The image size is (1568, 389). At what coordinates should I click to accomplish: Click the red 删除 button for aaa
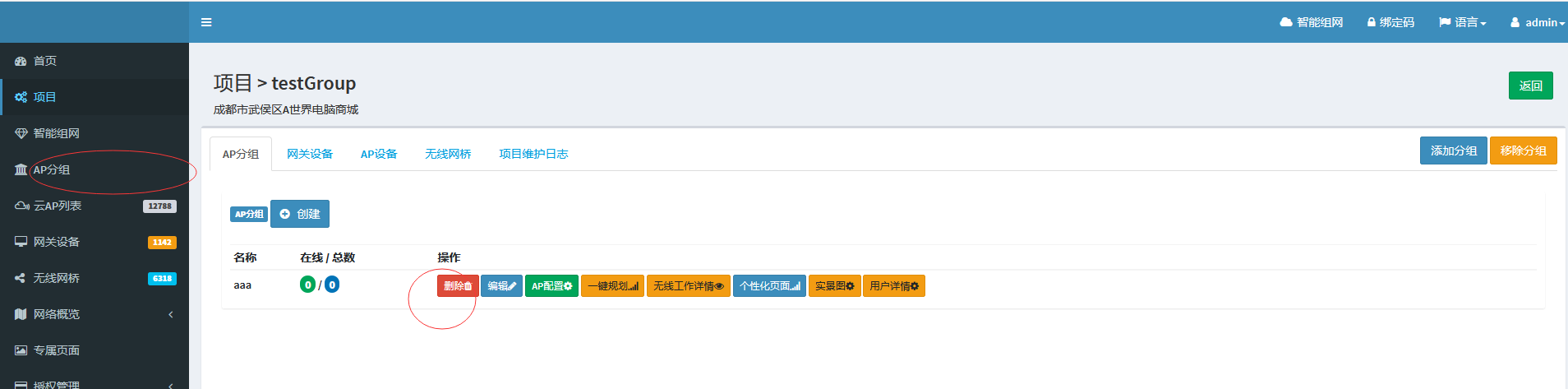[458, 286]
